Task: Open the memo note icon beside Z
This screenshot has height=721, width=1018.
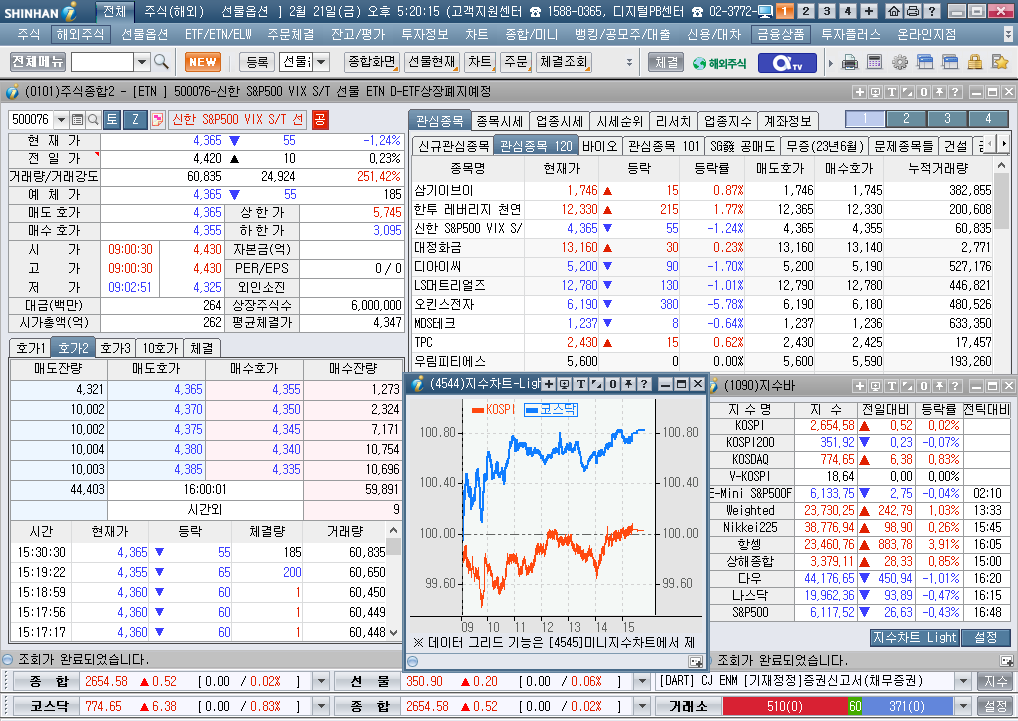Action: pos(157,119)
